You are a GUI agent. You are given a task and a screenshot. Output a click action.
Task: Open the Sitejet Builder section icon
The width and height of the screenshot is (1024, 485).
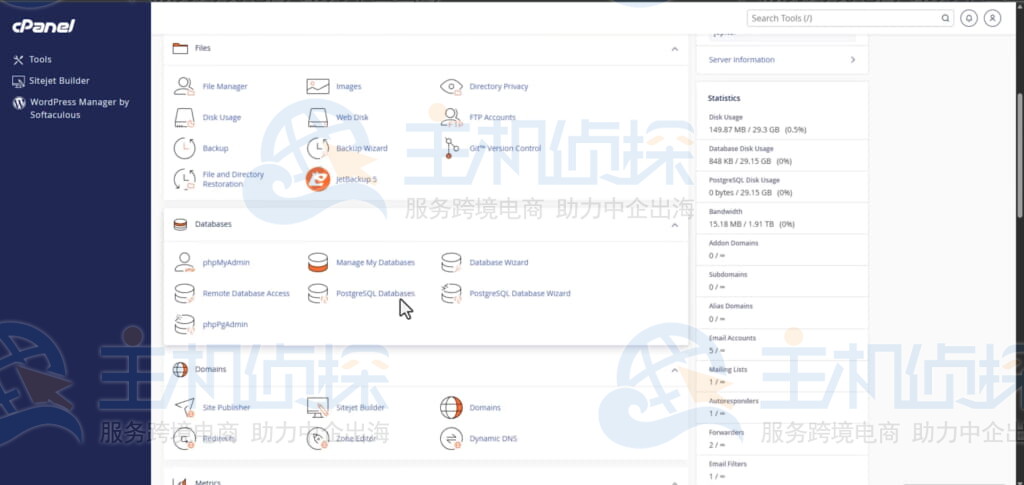(x=318, y=407)
